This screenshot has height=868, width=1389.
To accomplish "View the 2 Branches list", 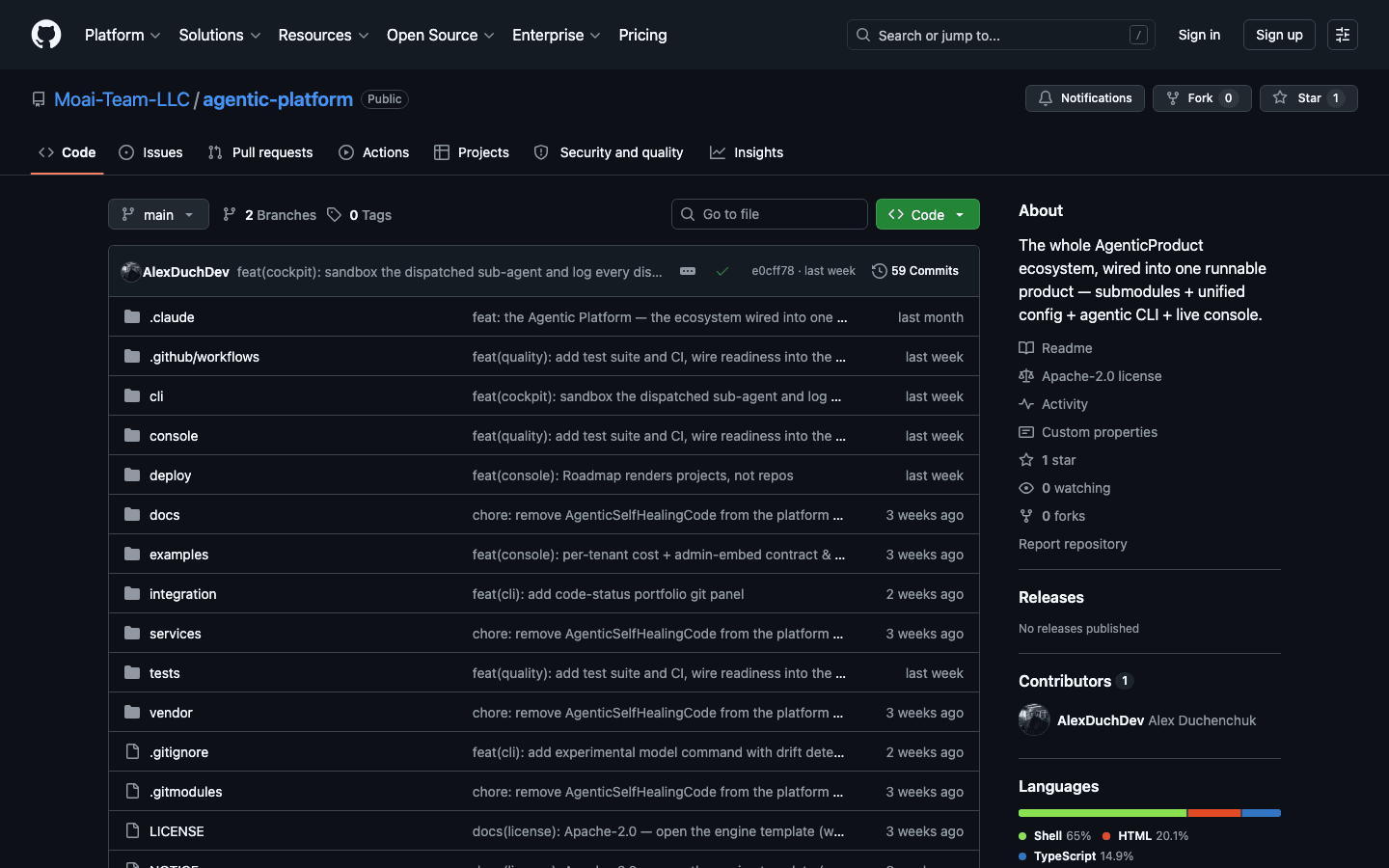I will [x=269, y=214].
